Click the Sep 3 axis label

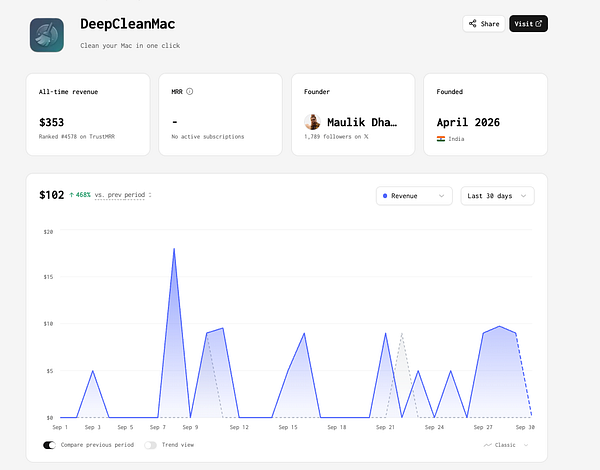[x=93, y=427]
